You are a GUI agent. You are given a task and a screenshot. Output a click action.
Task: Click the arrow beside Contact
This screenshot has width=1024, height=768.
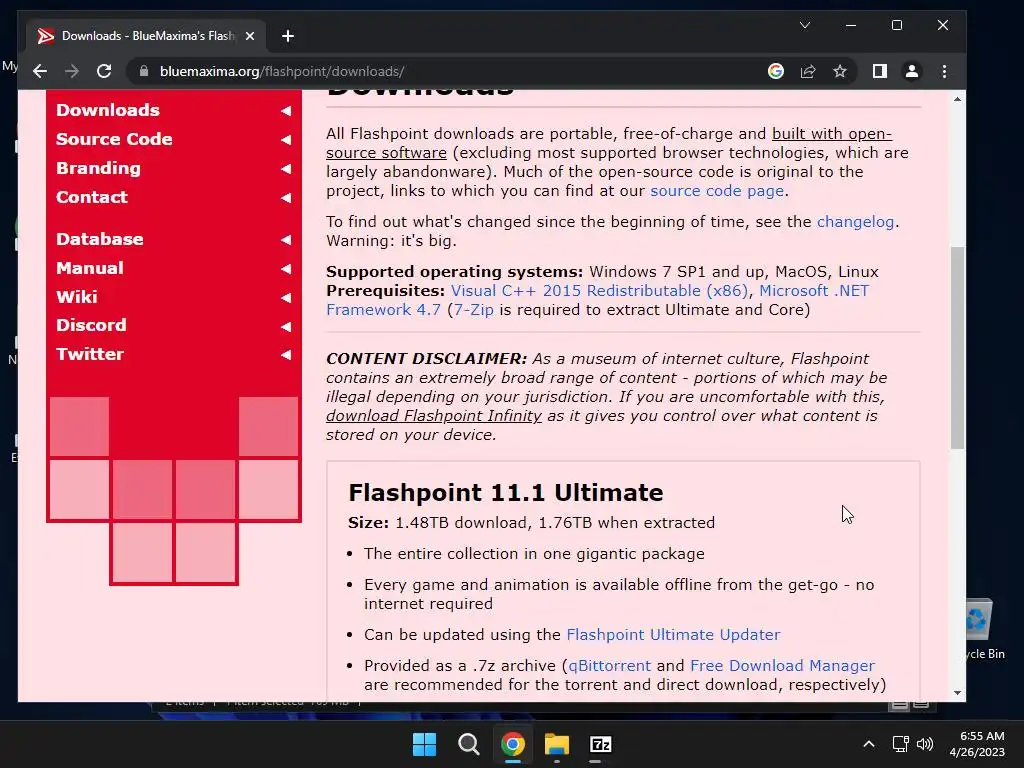286,197
